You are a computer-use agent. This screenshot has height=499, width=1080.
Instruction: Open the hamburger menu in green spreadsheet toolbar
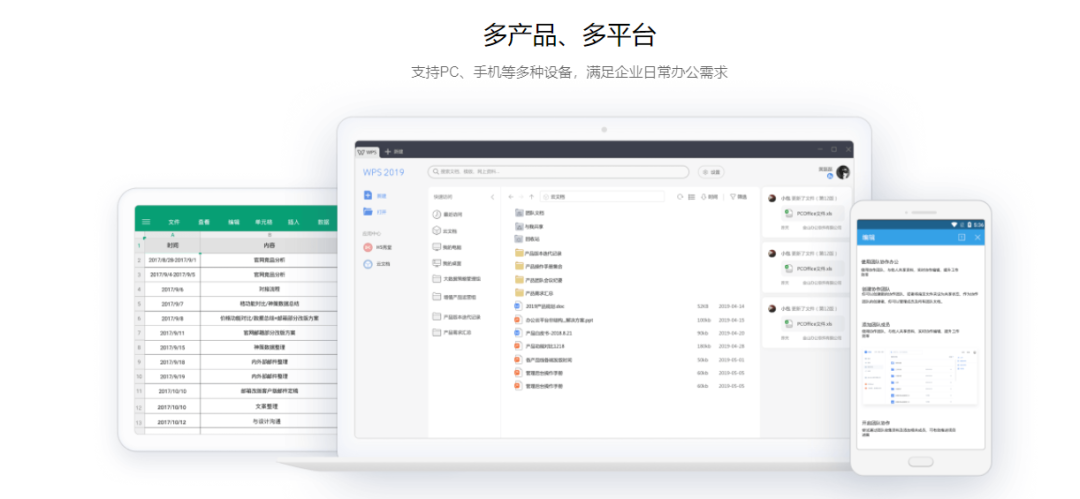(x=146, y=222)
